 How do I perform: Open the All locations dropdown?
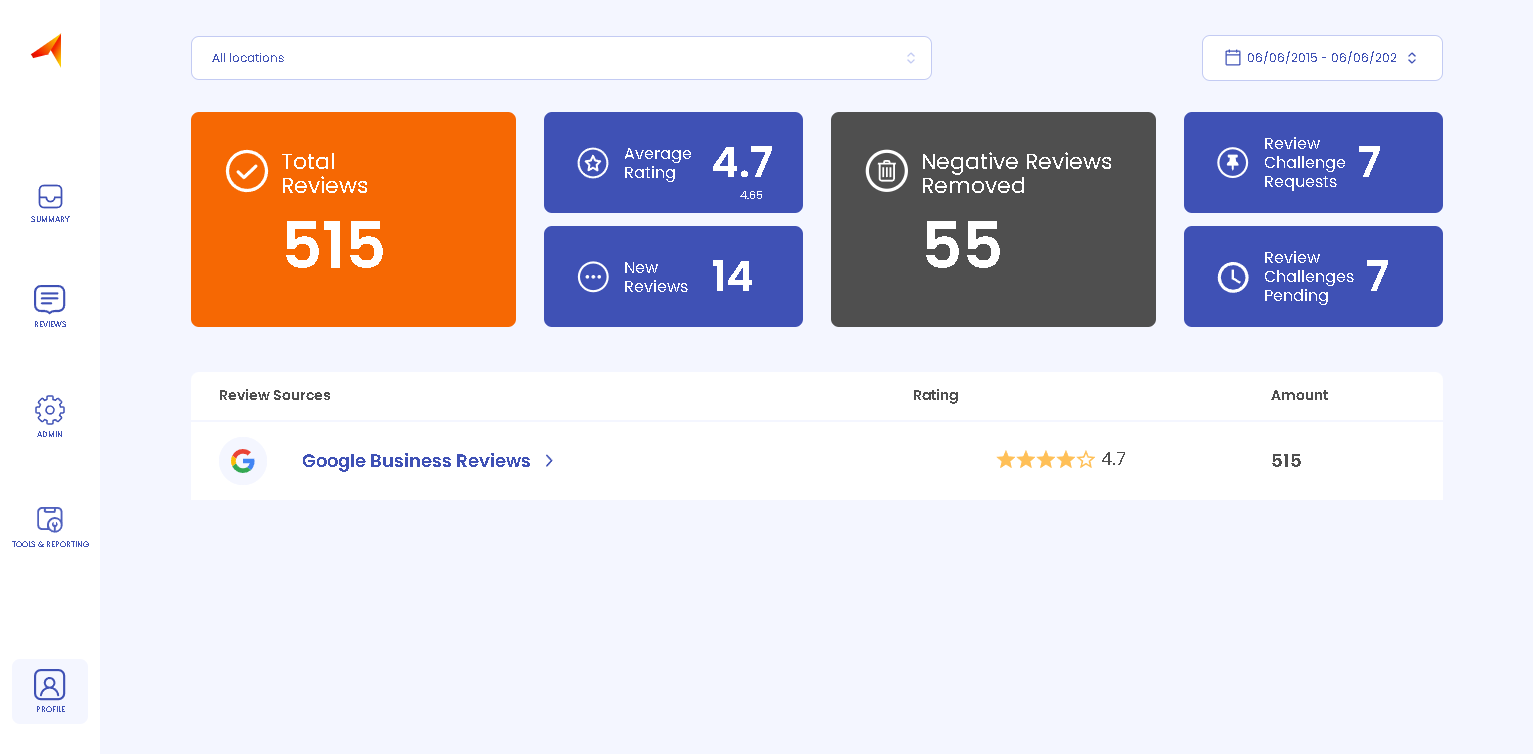point(561,58)
